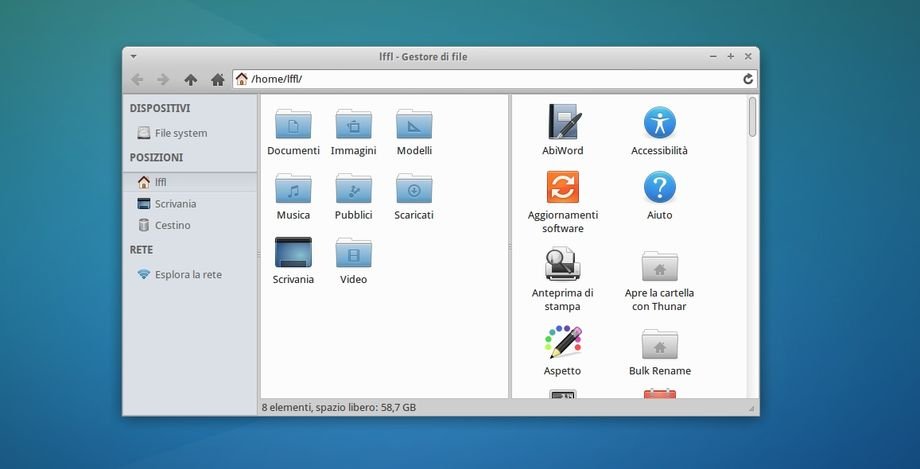Open the window menu arrow in titlebar
Screen dimensions: 920x469
tap(134, 57)
